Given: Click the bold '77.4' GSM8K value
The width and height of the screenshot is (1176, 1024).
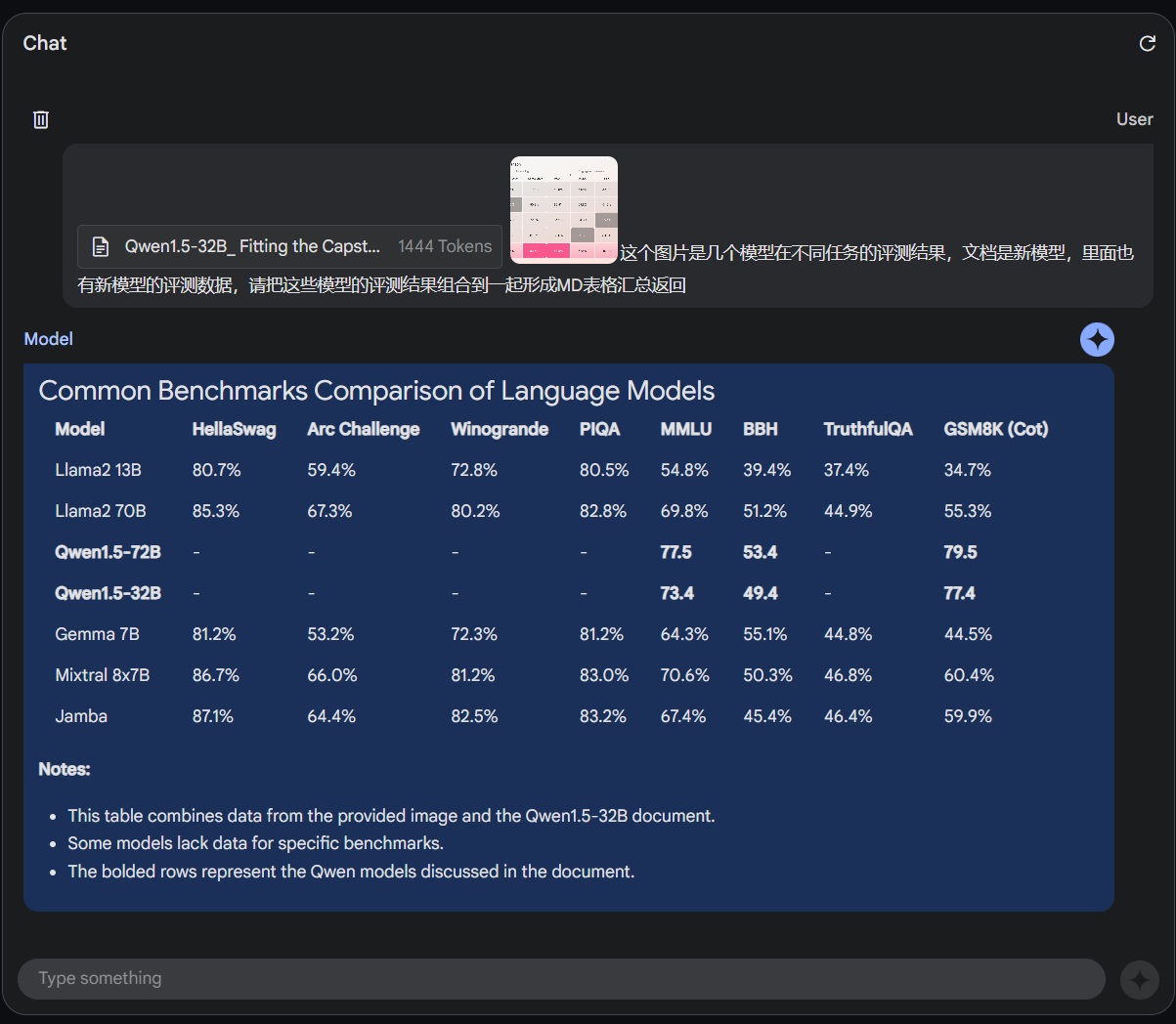Looking at the screenshot, I should [x=960, y=593].
